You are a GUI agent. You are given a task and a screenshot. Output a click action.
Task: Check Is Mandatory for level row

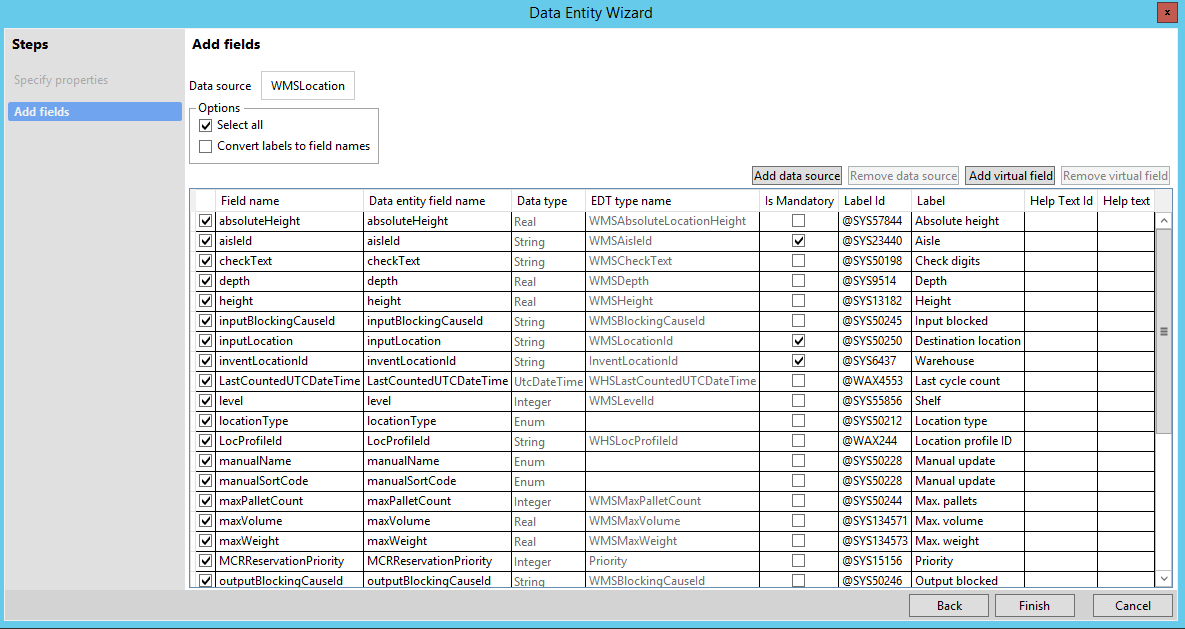(798, 401)
